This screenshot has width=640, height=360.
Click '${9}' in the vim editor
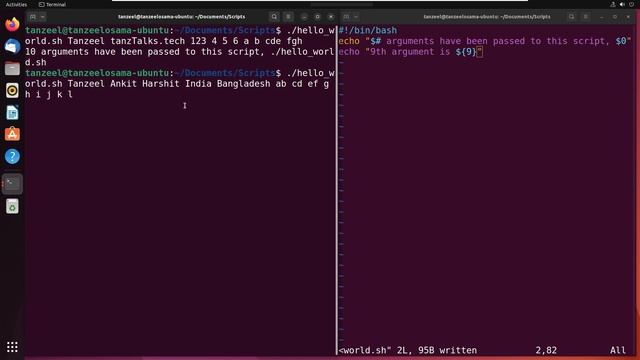click(466, 52)
